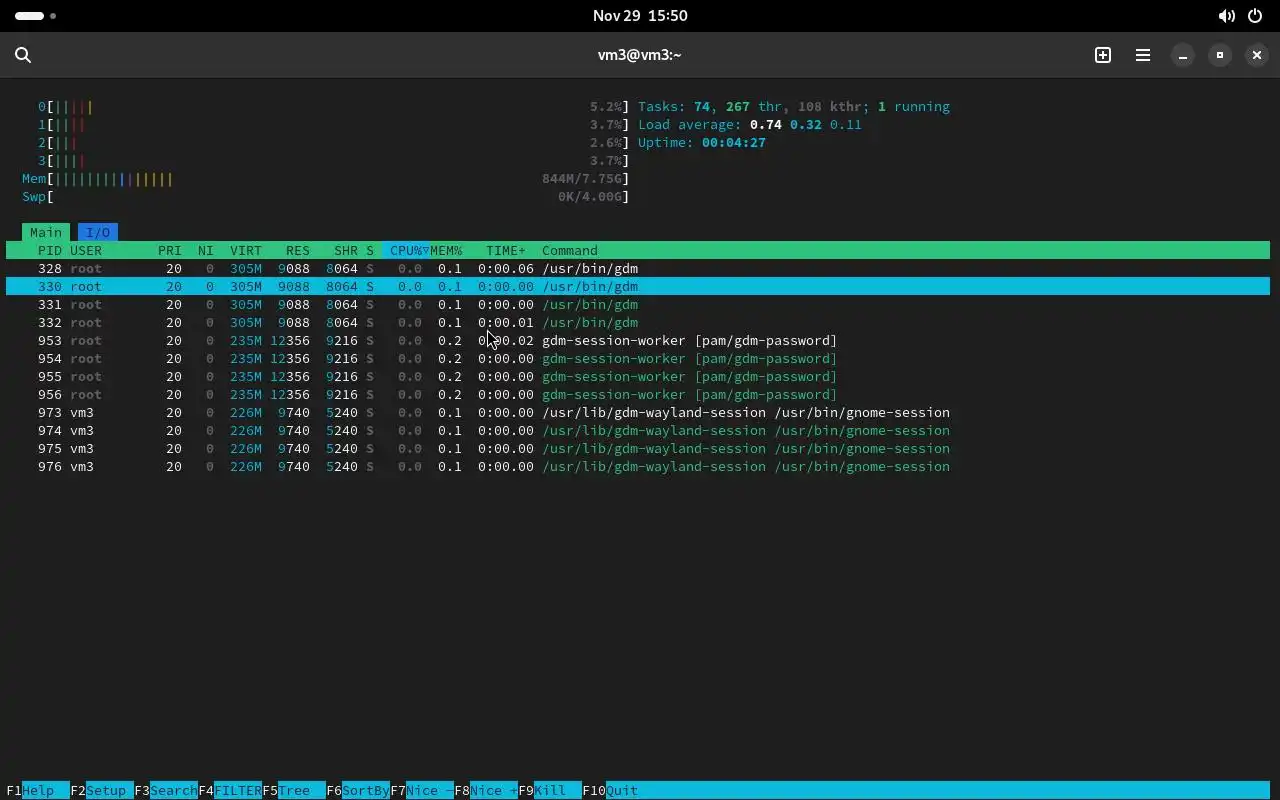This screenshot has height=800, width=1280.
Task: Select gdm-wayland-session row PID 976
Action: 638,467
